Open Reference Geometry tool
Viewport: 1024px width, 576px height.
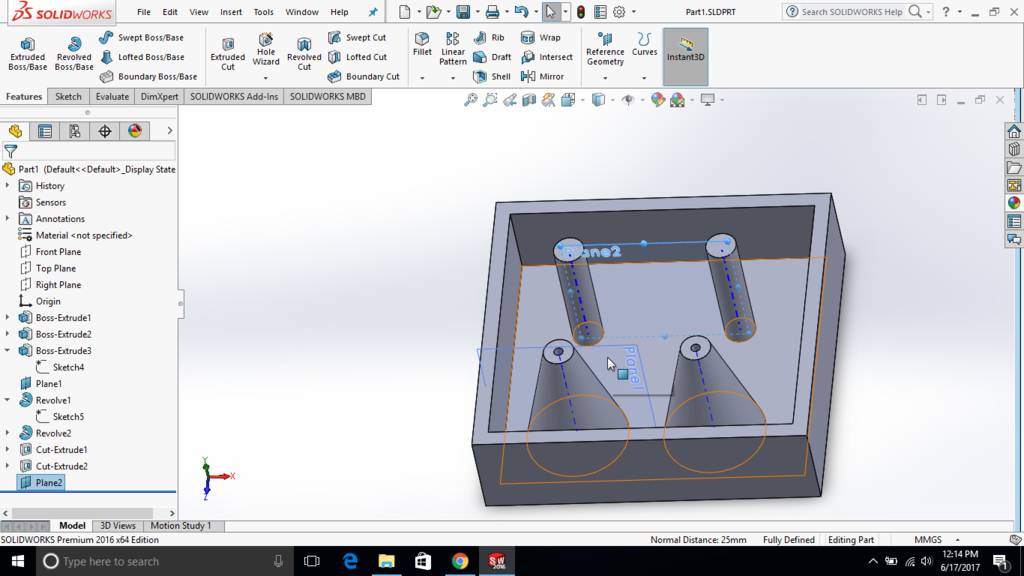[x=605, y=49]
